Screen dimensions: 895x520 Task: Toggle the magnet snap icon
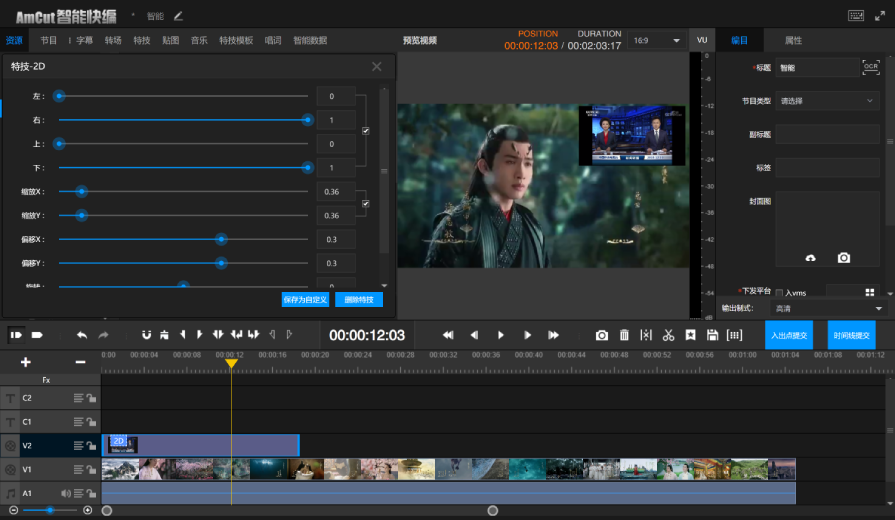tap(146, 335)
